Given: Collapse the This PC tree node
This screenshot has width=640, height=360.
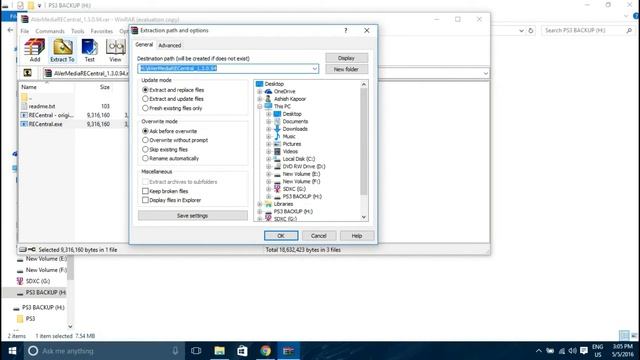Looking at the screenshot, I should (260, 107).
